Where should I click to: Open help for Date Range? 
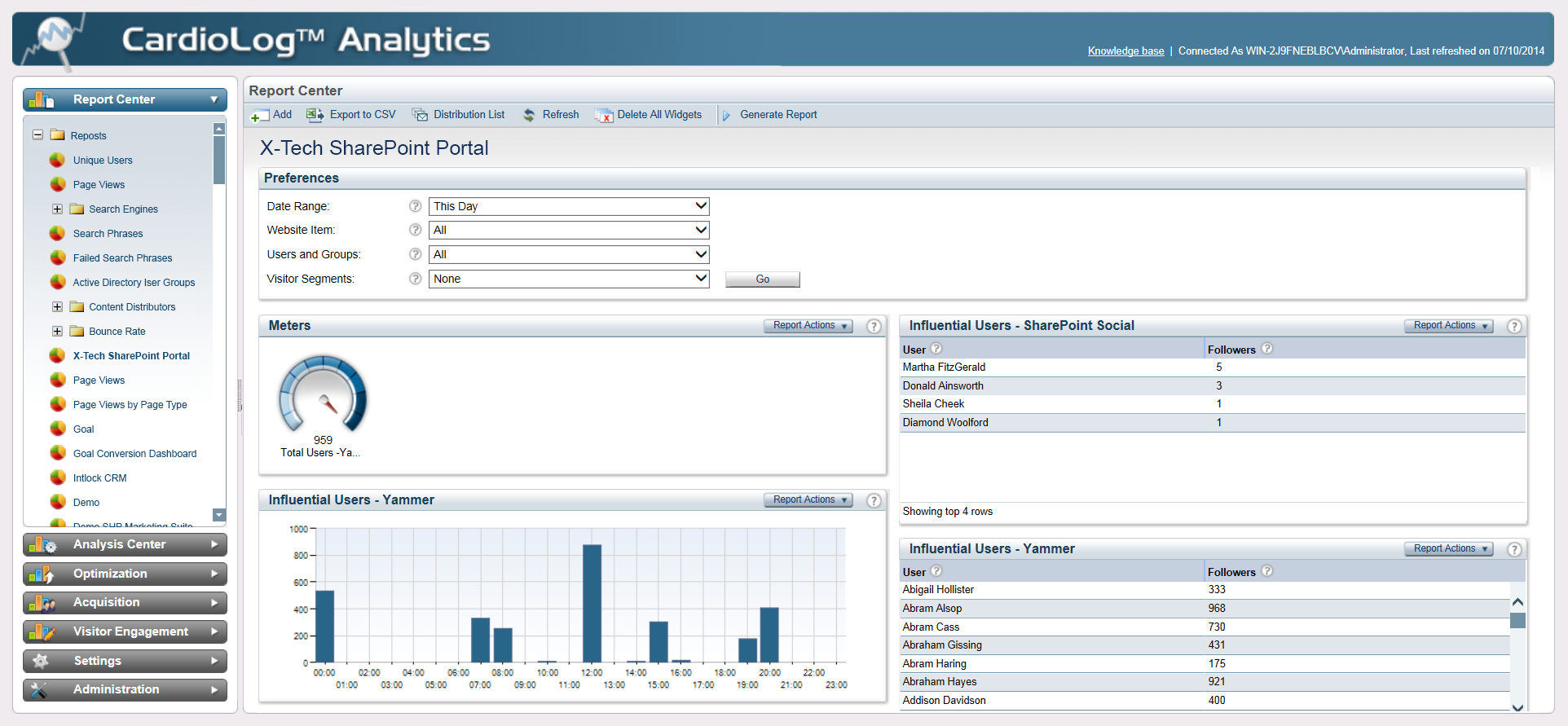416,206
